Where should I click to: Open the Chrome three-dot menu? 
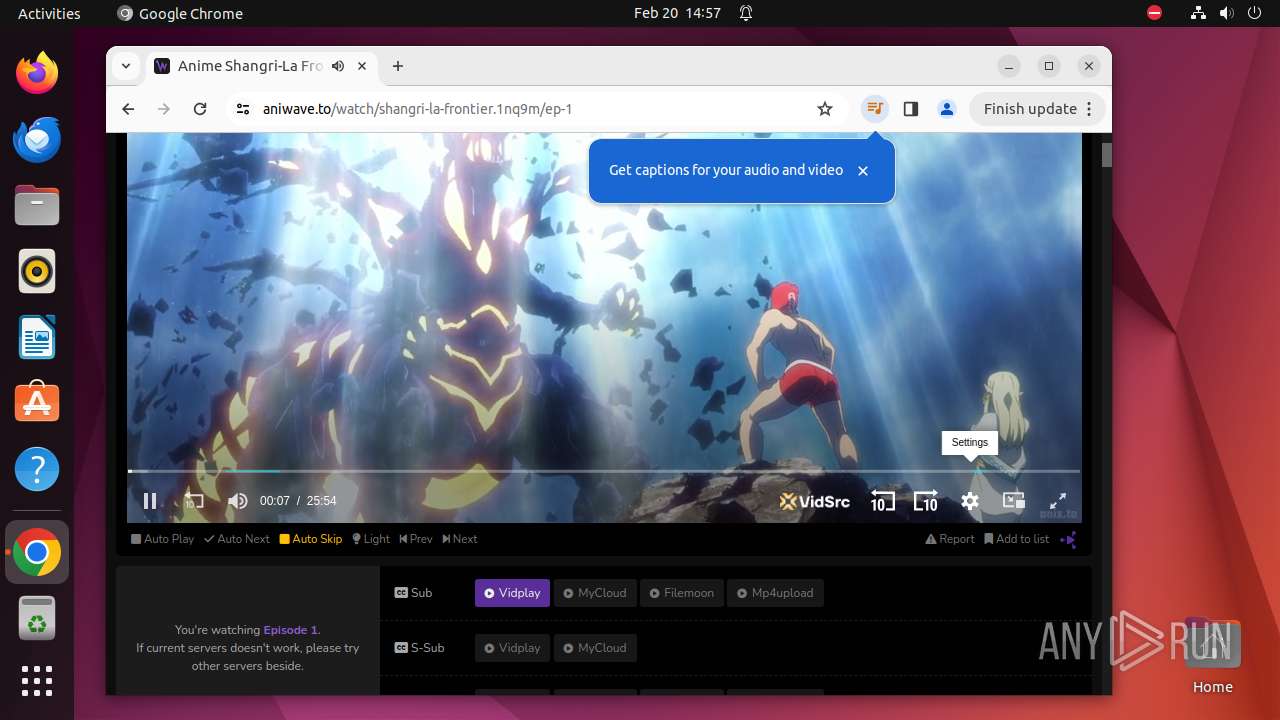[x=1090, y=109]
